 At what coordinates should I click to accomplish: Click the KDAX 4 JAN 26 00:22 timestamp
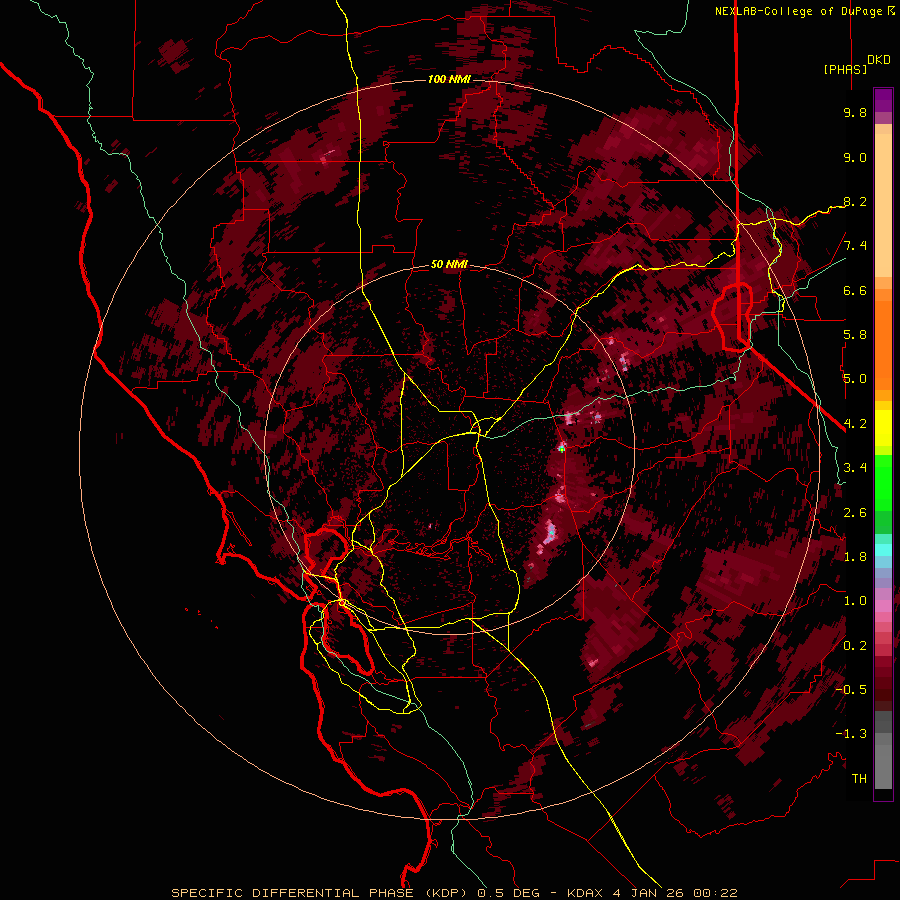coord(652,893)
